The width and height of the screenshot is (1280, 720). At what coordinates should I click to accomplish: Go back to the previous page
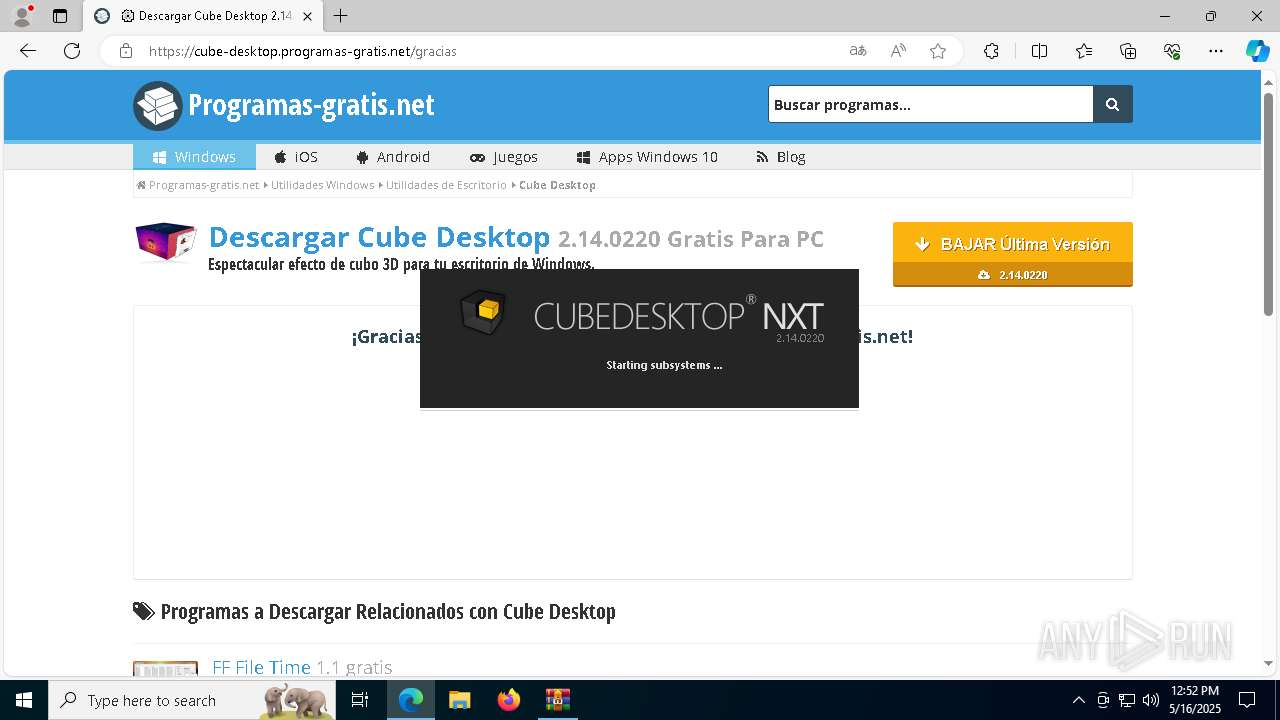pyautogui.click(x=28, y=51)
